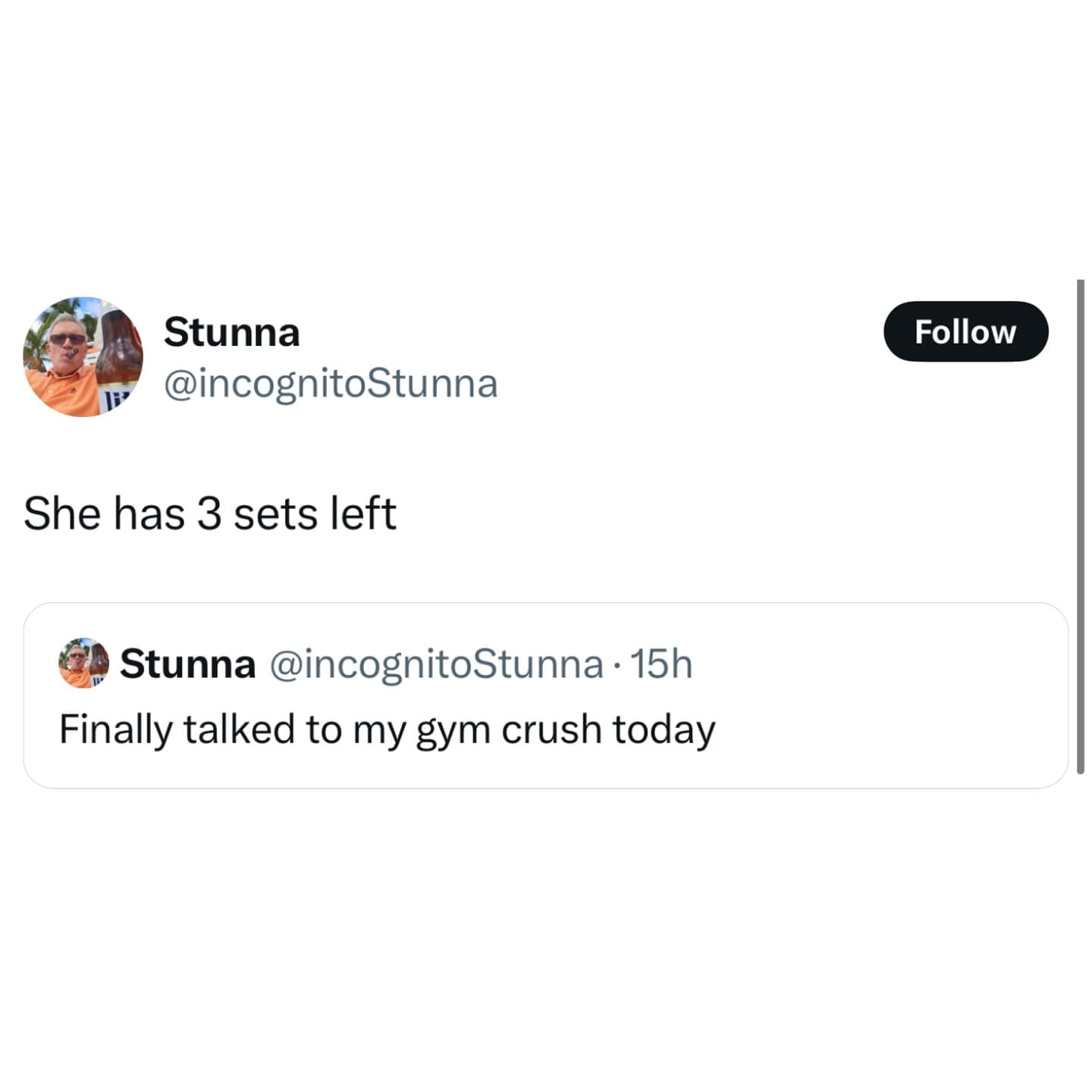The height and width of the screenshot is (1092, 1092).
Task: Click the main @incognitoStunna handle
Action: pos(331,383)
